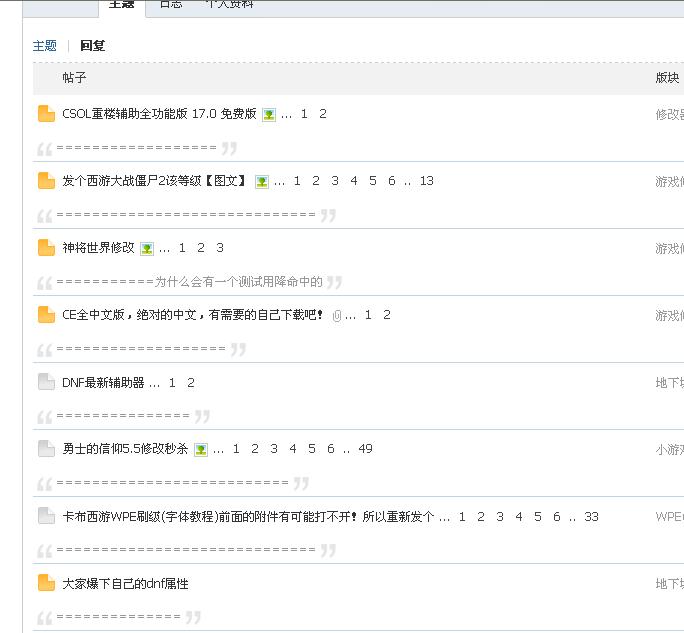The height and width of the screenshot is (633, 684).
Task: Open folder icon beside CSOL重楼辅助全功能版 thread
Action: pyautogui.click(x=46, y=114)
